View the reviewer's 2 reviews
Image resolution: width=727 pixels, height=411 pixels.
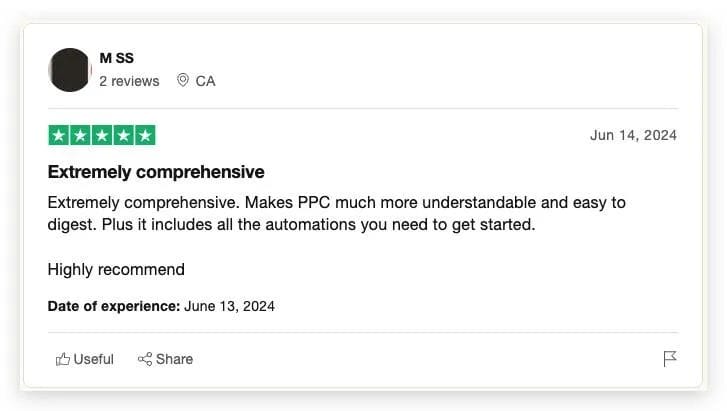[129, 81]
